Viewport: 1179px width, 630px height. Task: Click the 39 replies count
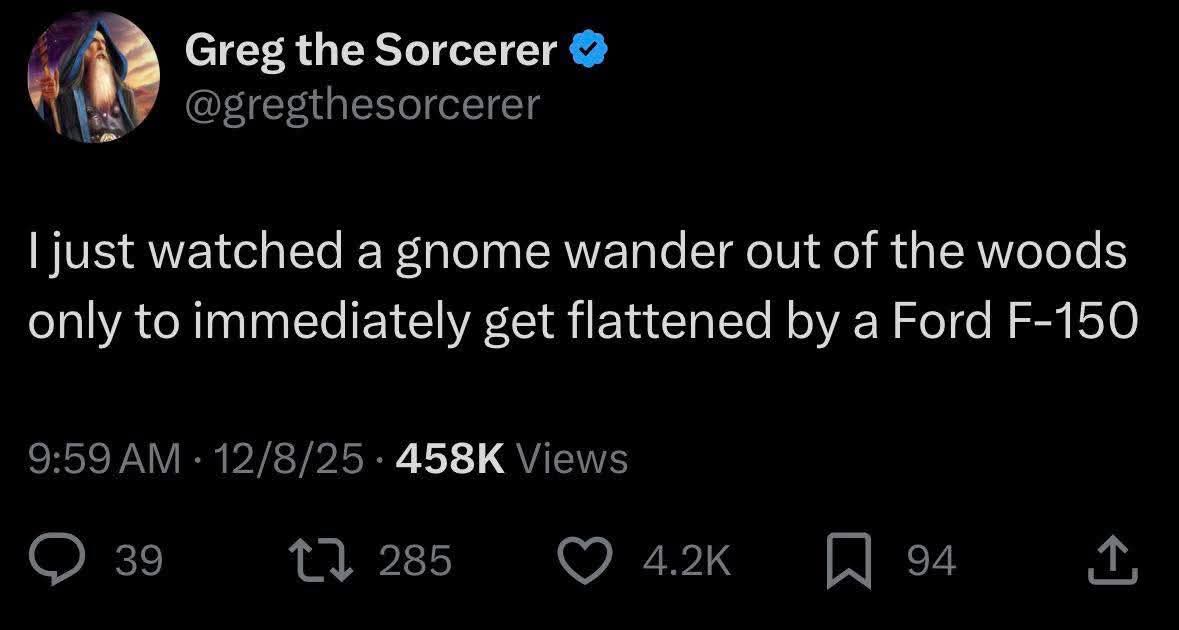138,562
